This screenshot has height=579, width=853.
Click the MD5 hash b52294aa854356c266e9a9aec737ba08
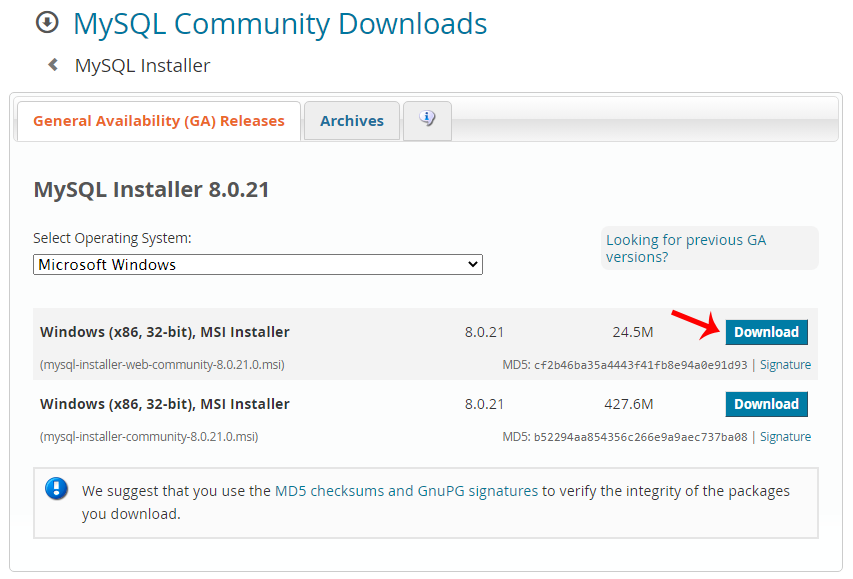640,437
